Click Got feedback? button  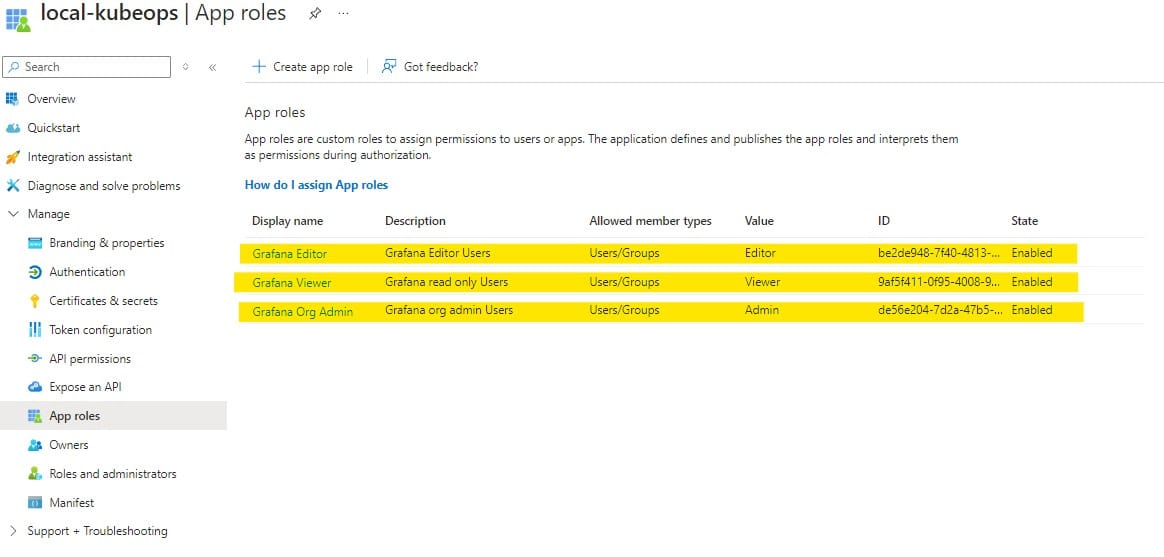[x=430, y=67]
